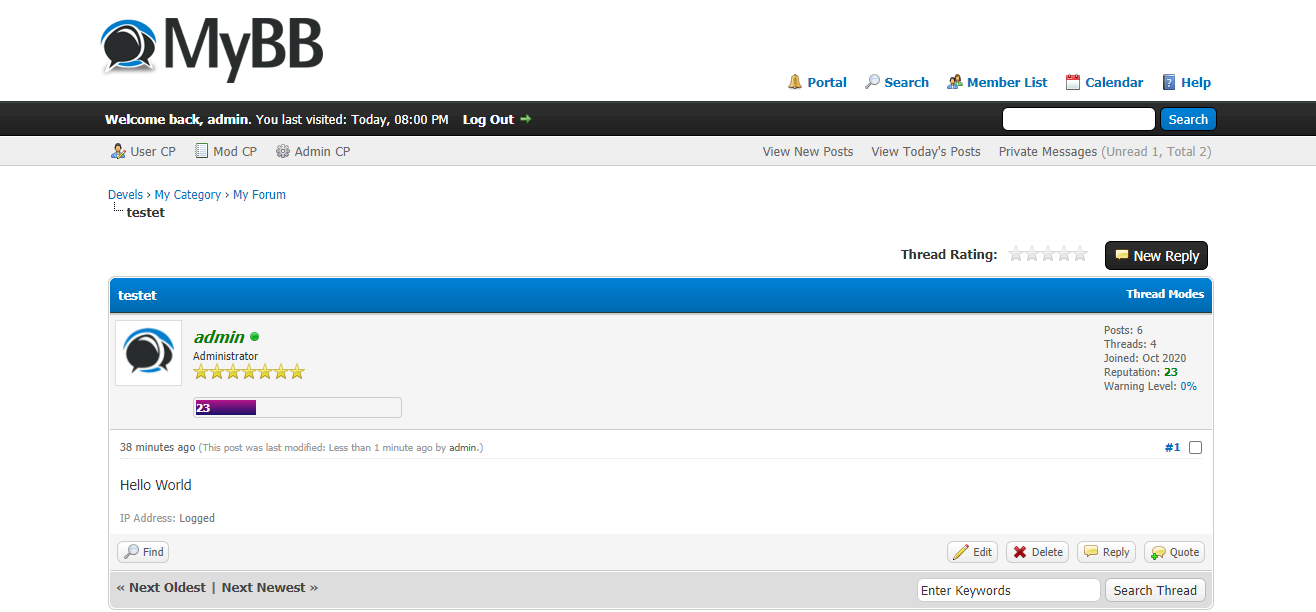Go to Private Messages
This screenshot has height=612, width=1316.
tap(1047, 152)
